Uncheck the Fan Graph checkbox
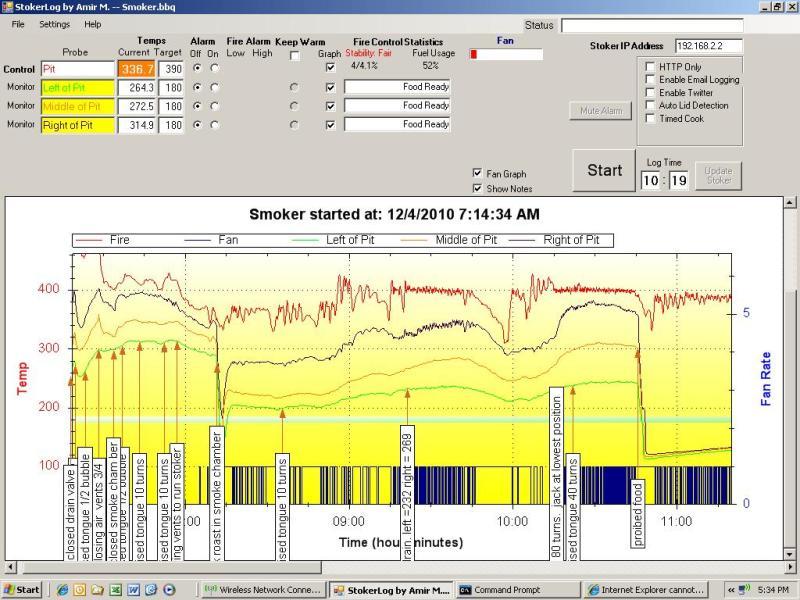The image size is (800, 600). (x=477, y=174)
